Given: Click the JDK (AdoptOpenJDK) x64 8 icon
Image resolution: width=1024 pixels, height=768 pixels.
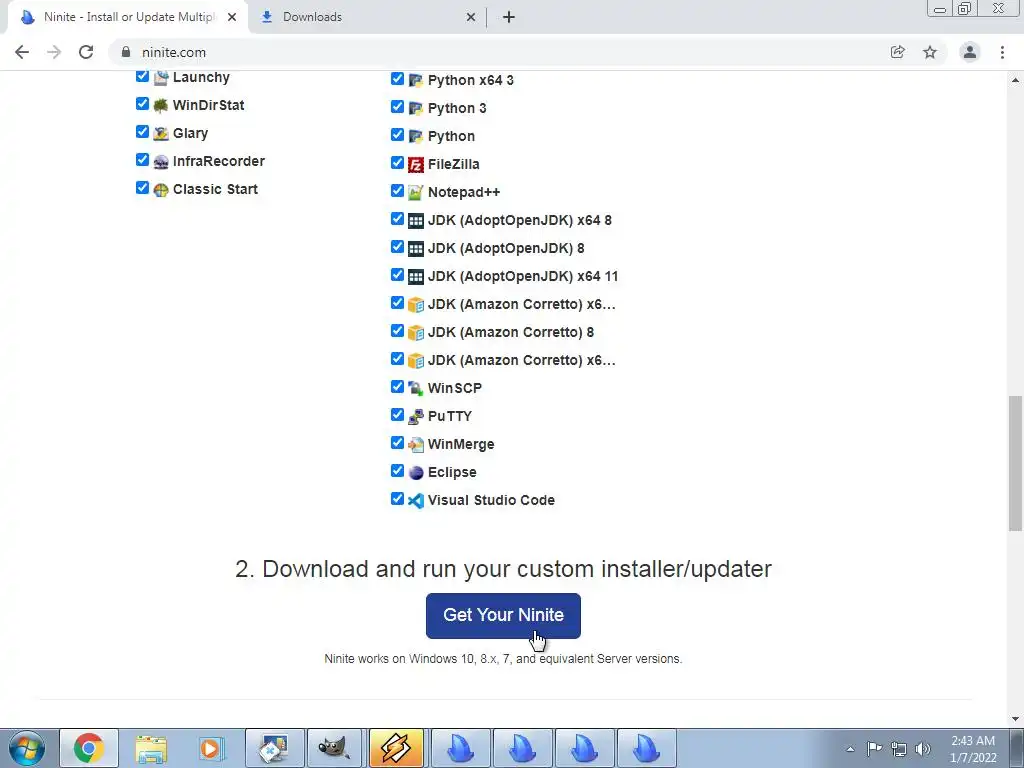Looking at the screenshot, I should tap(416, 221).
